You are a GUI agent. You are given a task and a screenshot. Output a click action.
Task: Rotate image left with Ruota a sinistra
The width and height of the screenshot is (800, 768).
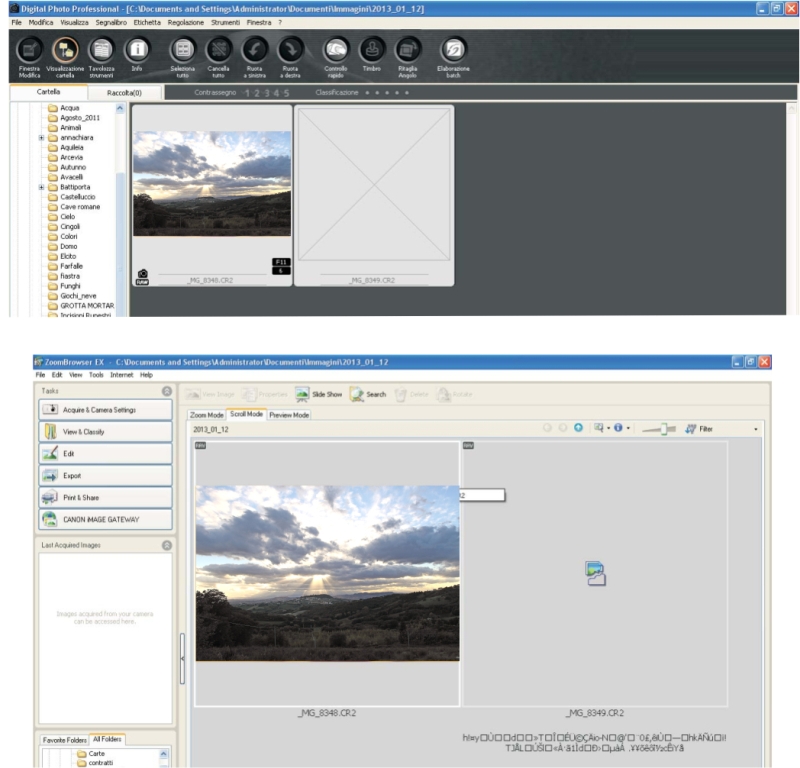pos(255,51)
